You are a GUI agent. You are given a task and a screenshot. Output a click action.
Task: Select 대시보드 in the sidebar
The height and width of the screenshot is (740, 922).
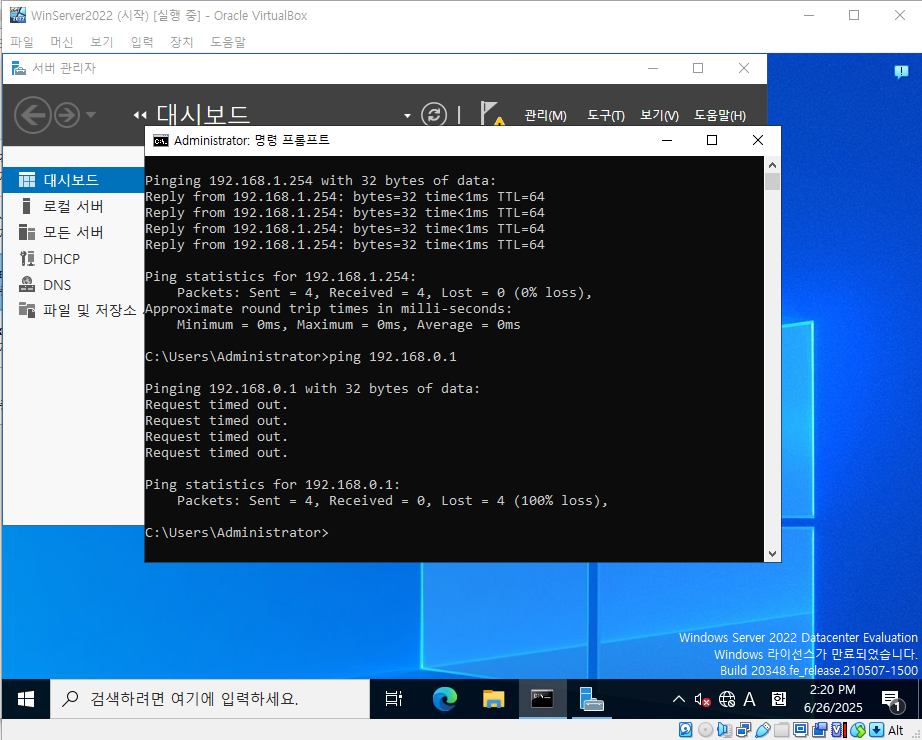pos(74,179)
